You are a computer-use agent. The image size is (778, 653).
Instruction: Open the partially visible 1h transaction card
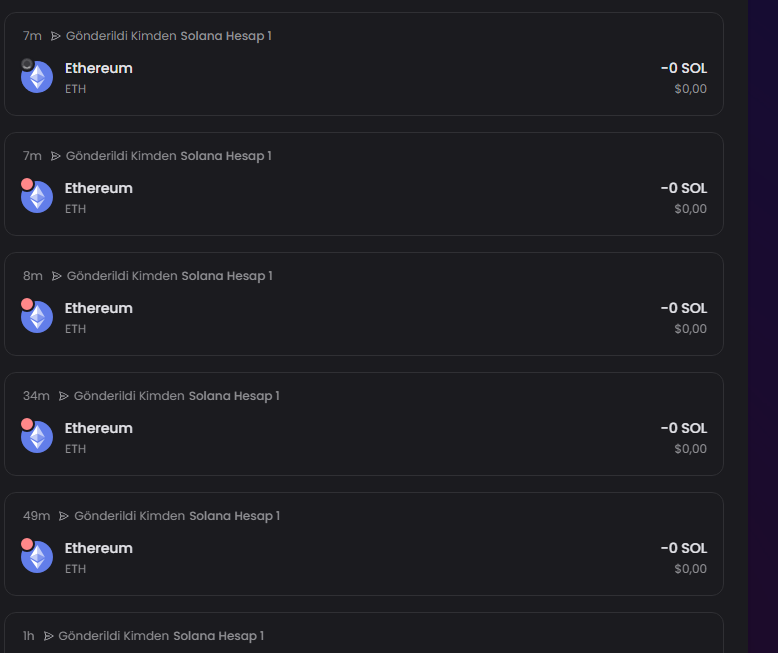364,633
